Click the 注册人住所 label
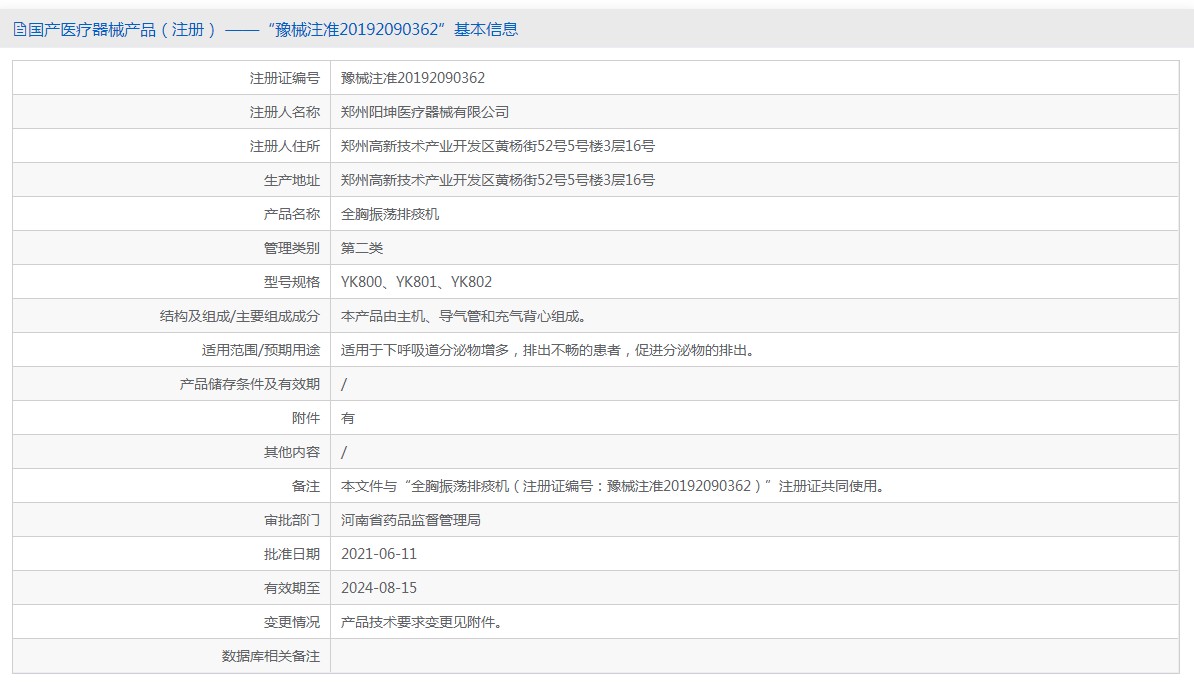This screenshot has width=1194, height=683. (x=285, y=146)
